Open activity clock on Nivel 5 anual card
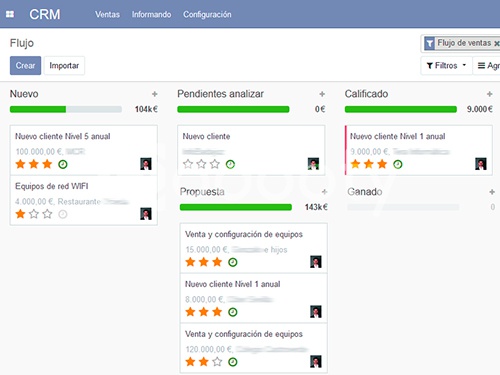The image size is (500, 375). [x=63, y=164]
